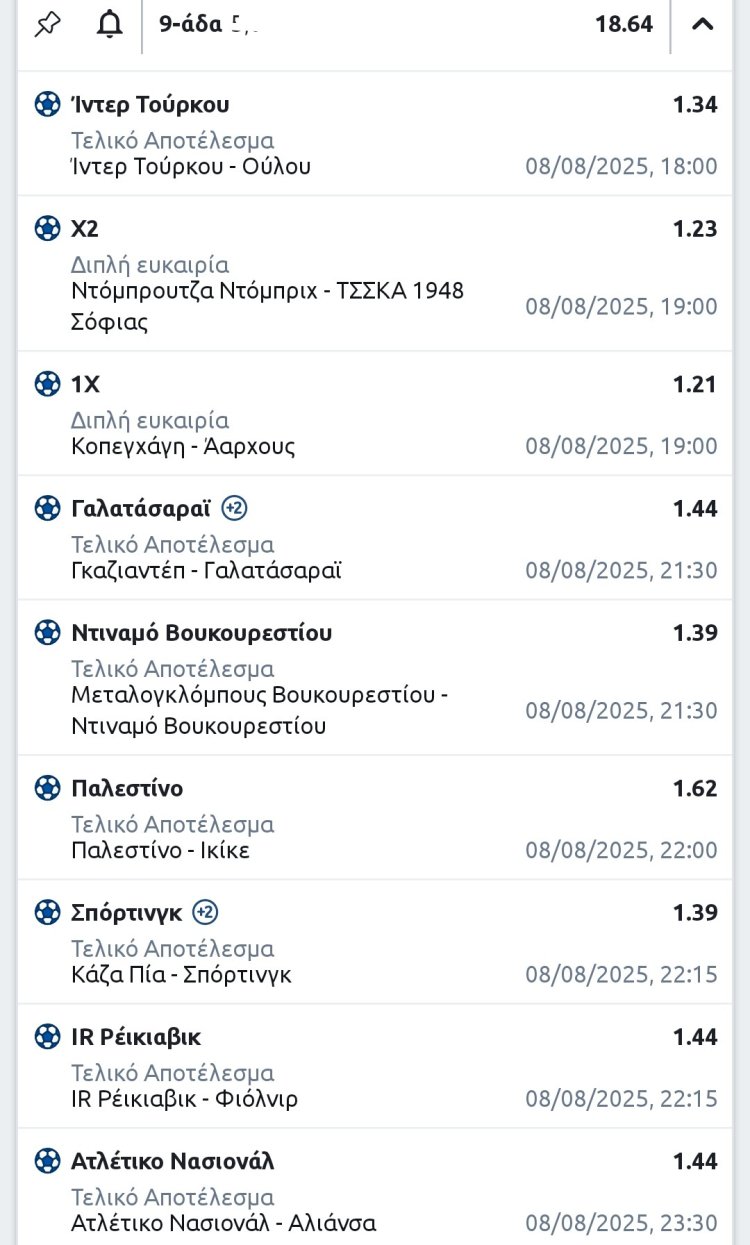750x1245 pixels.
Task: Tap the 9-άδα bet slip title
Action: (x=190, y=24)
